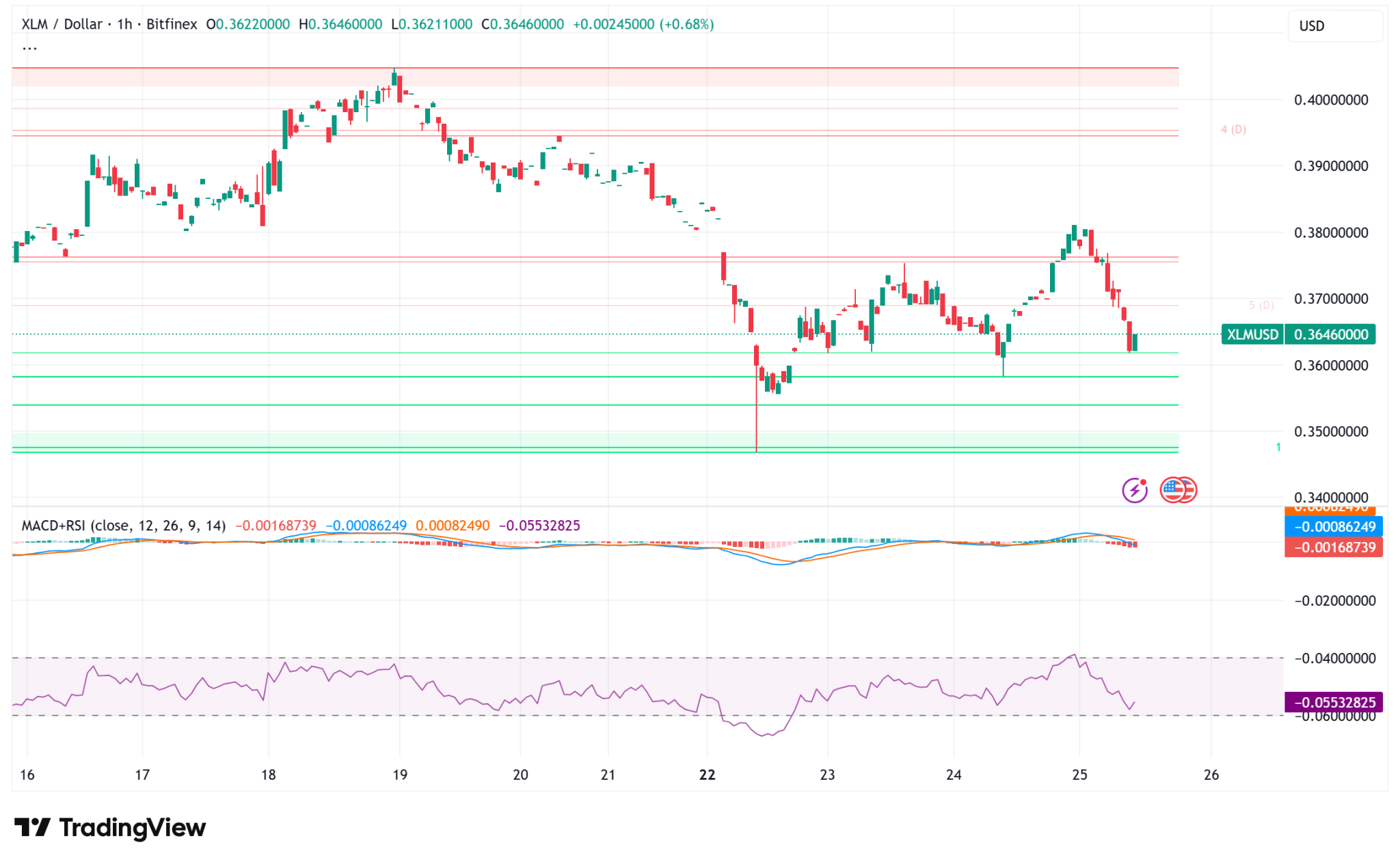This screenshot has width=1400, height=864.
Task: Click the price level 0.36460000 button
Action: pyautogui.click(x=1330, y=334)
